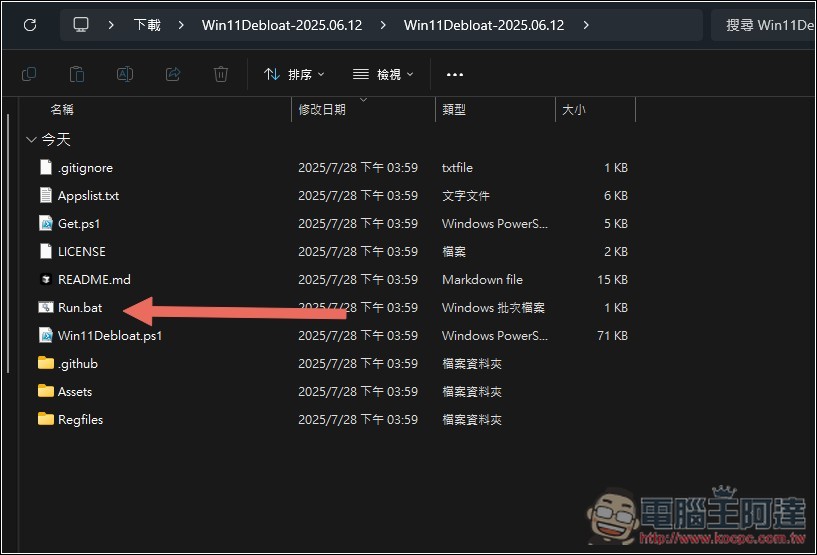Open the 排序 sort dropdown
The width and height of the screenshot is (817, 555).
click(x=294, y=75)
